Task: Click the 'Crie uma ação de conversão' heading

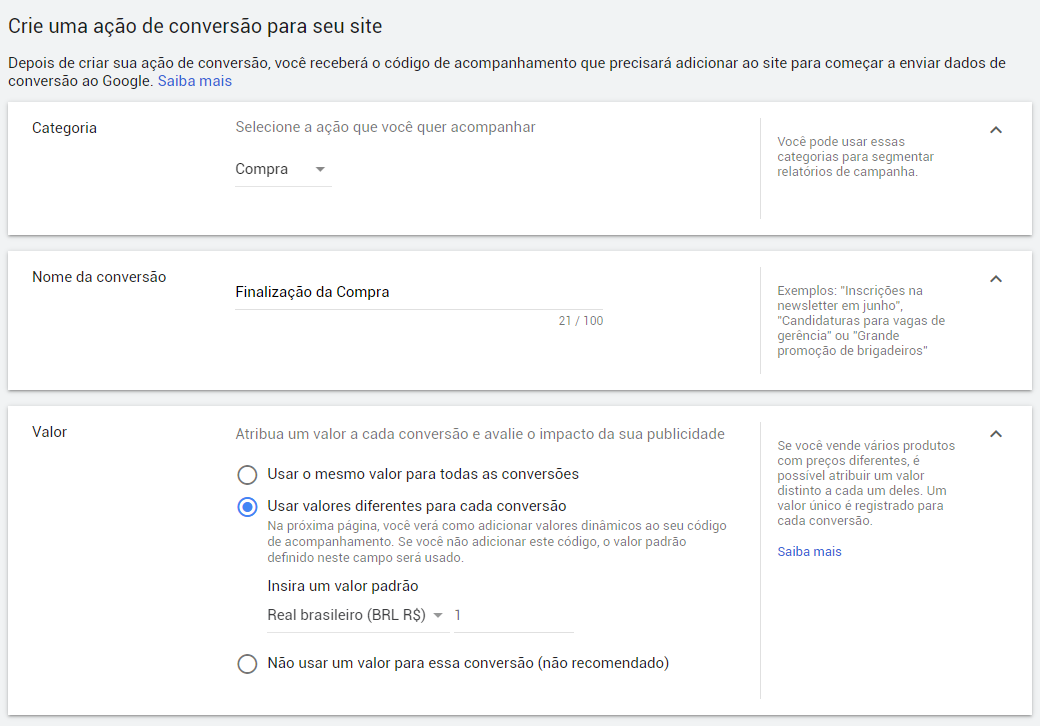Action: pyautogui.click(x=195, y=24)
